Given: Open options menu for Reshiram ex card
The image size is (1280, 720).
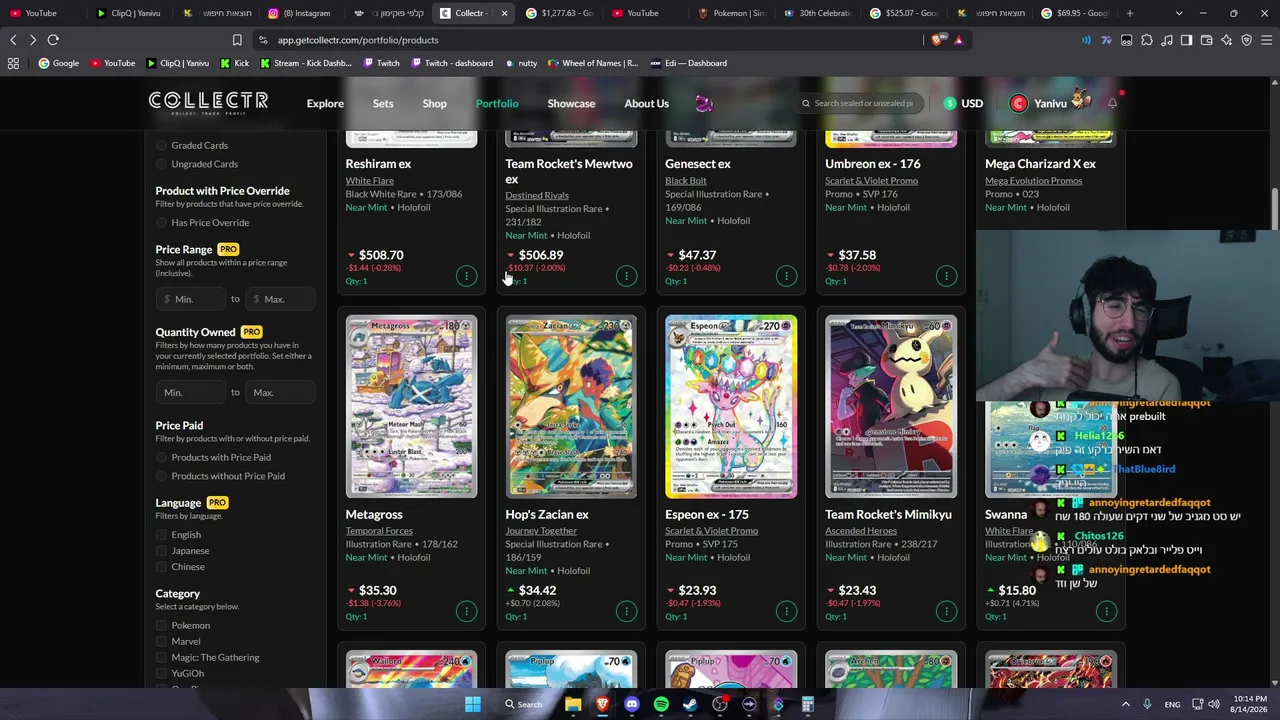Looking at the screenshot, I should [466, 276].
